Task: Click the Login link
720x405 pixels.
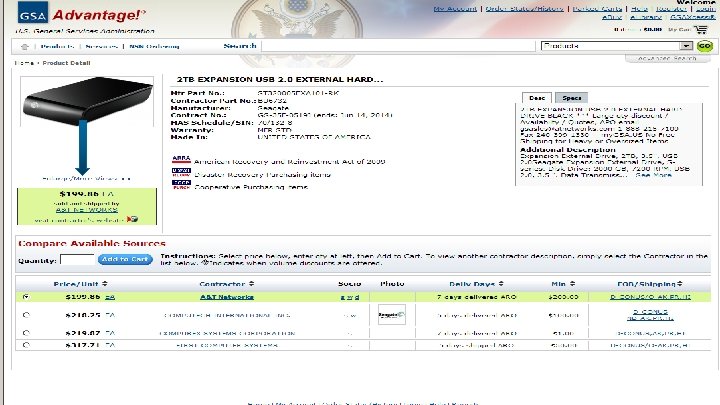Action: coord(705,9)
